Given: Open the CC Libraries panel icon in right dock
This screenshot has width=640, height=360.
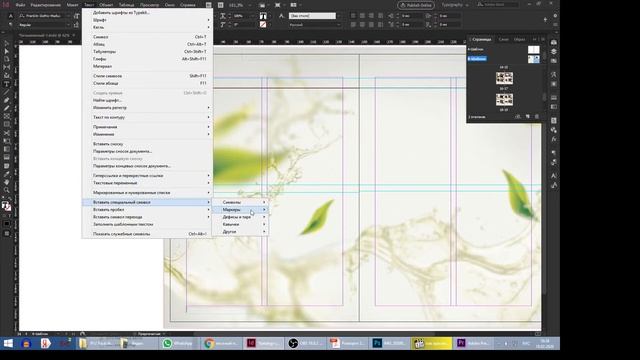Looking at the screenshot, I should [553, 42].
